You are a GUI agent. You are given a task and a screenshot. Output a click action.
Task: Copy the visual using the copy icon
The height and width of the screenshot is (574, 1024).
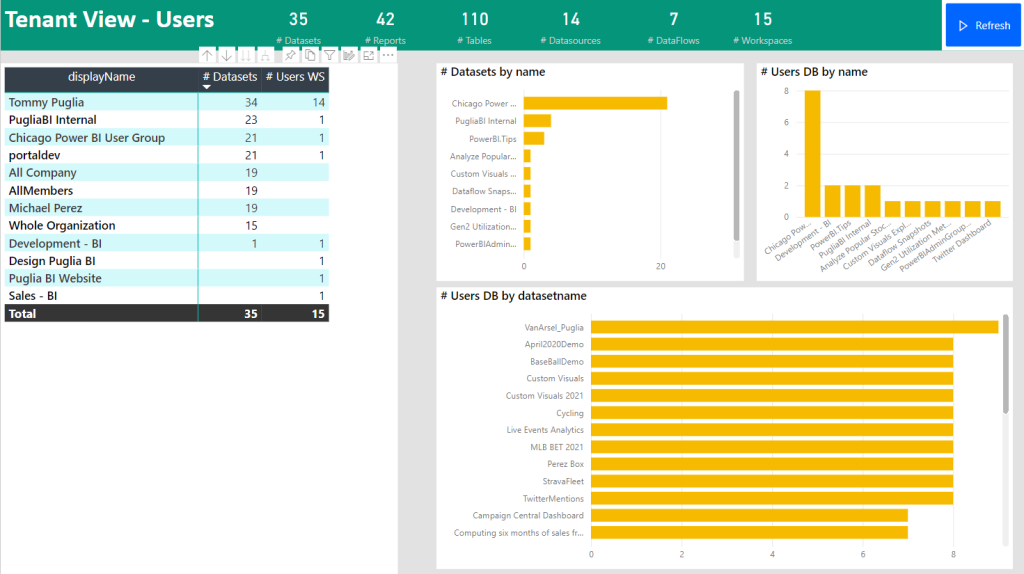310,56
